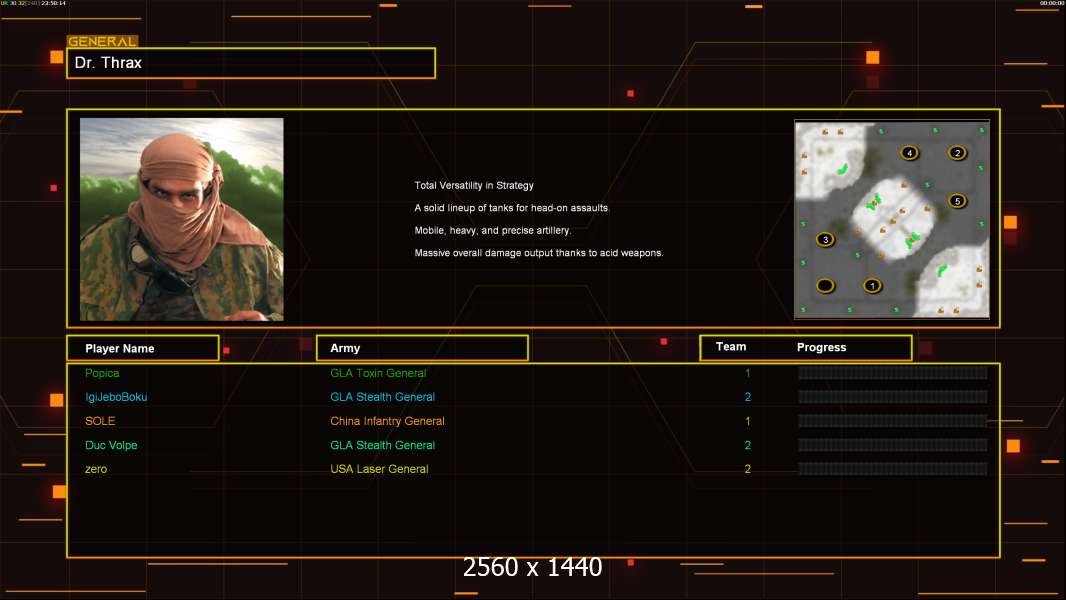
Task: Click start position marker 5 on minimap
Action: [957, 201]
